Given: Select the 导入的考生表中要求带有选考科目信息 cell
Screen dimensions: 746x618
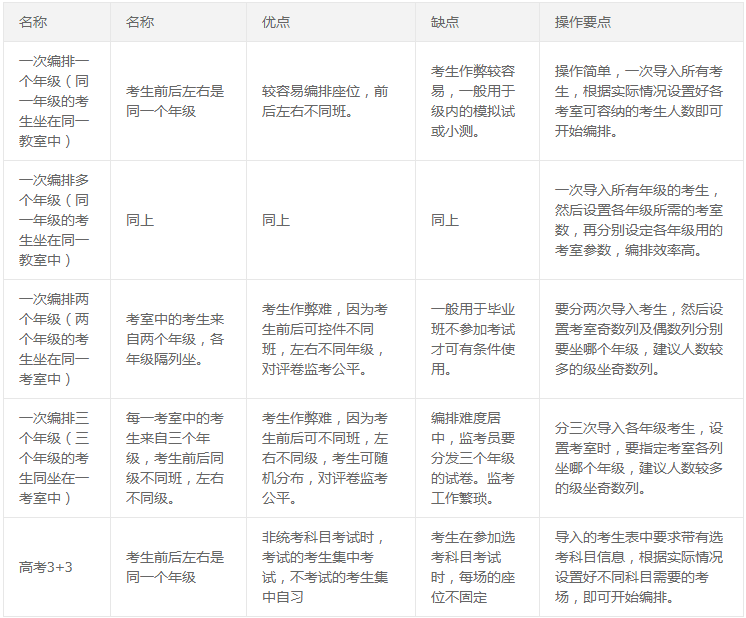Looking at the screenshot, I should 639,567.
